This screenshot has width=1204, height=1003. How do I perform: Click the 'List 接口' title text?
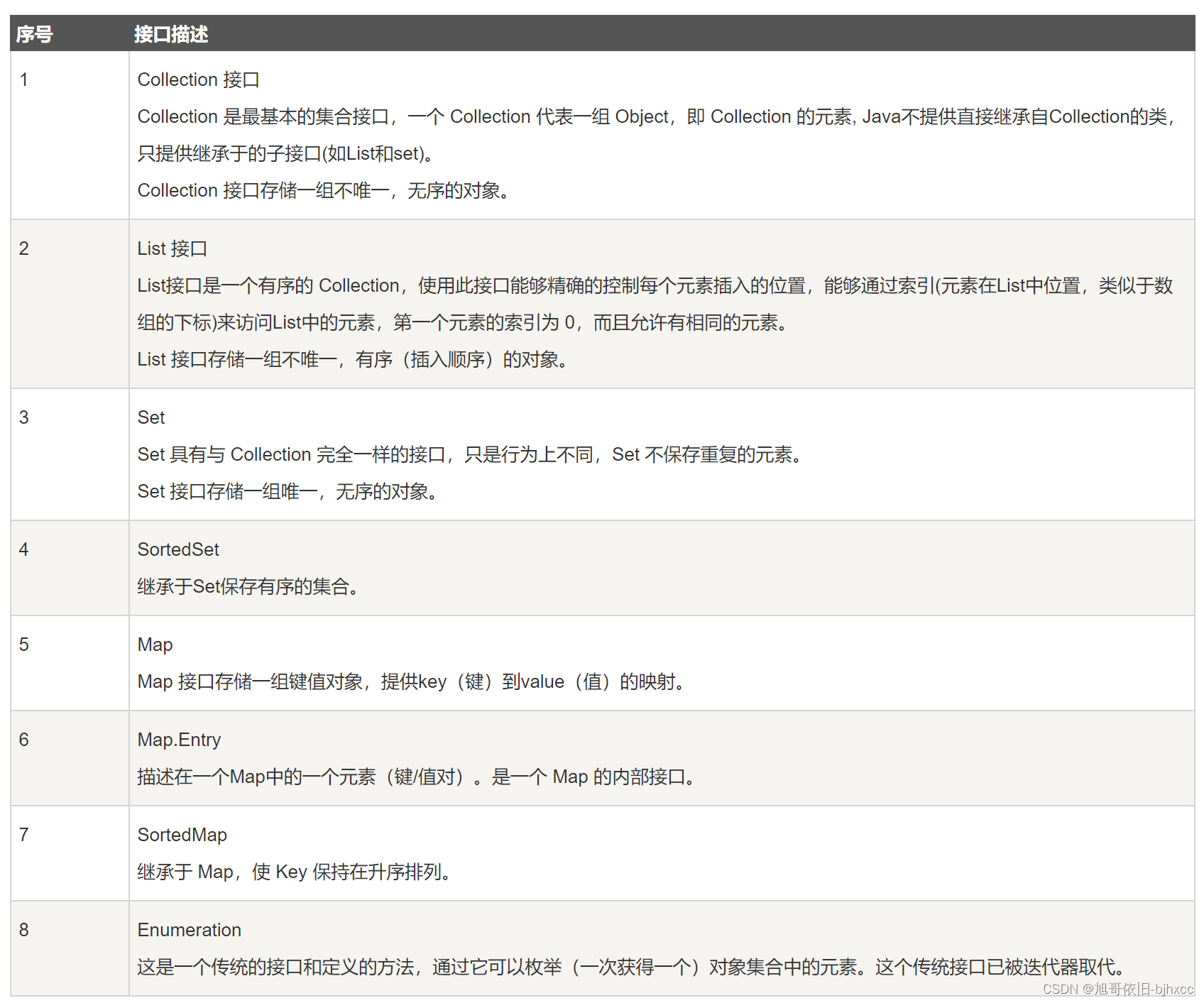click(x=173, y=248)
